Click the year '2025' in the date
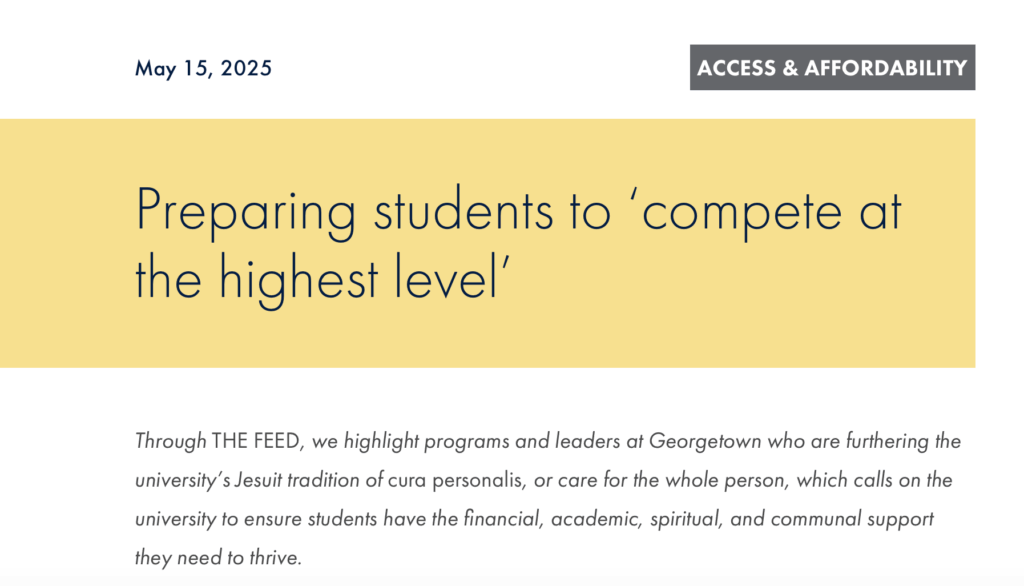Viewport: 1024px width, 586px height. pos(246,69)
